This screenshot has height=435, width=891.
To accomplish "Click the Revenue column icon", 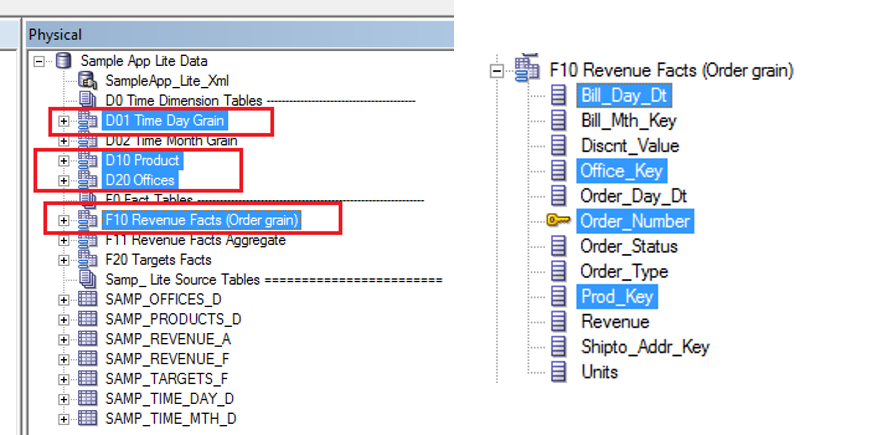I will (560, 322).
